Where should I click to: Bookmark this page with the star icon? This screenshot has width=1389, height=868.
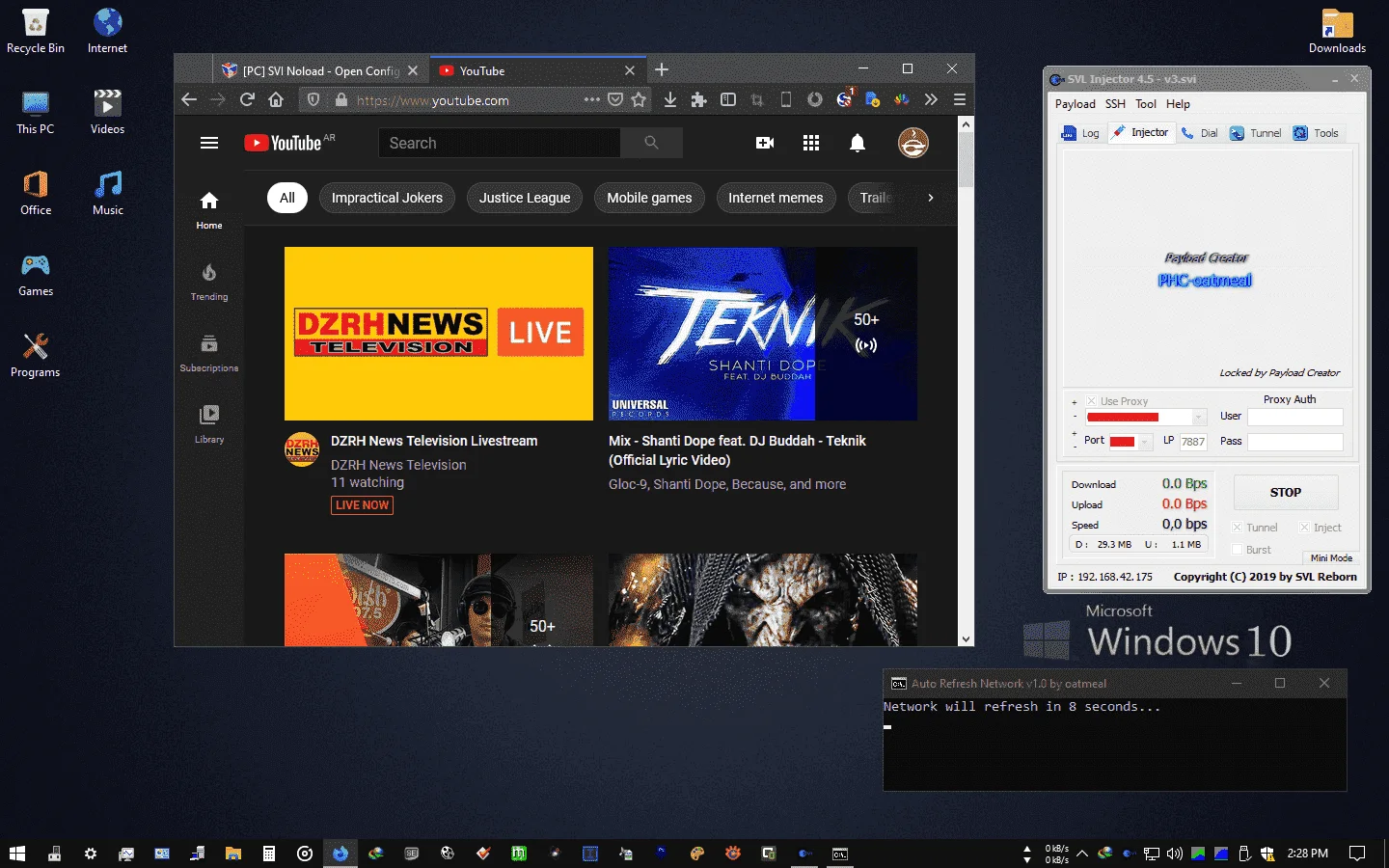point(639,99)
